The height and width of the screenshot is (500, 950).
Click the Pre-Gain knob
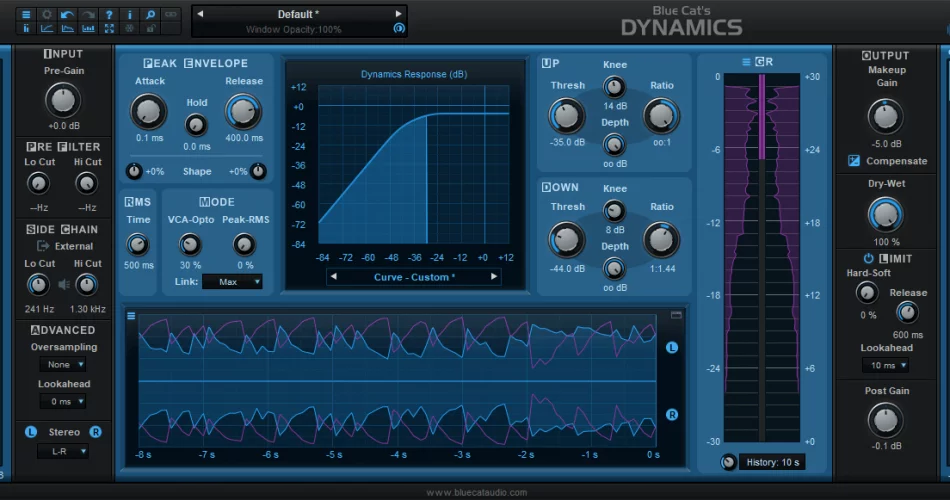(x=62, y=101)
